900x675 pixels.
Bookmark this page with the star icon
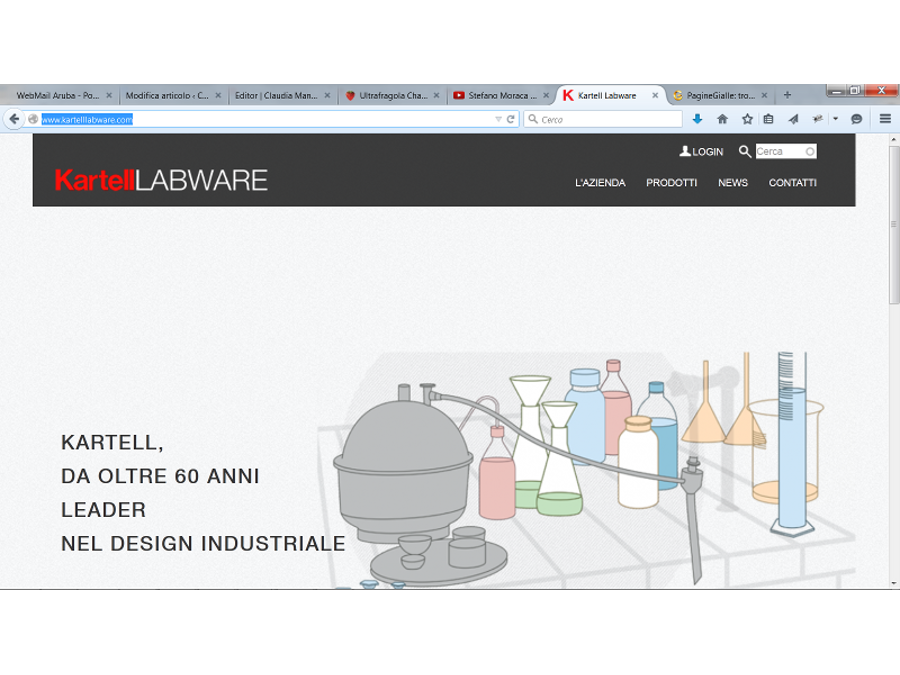point(747,119)
